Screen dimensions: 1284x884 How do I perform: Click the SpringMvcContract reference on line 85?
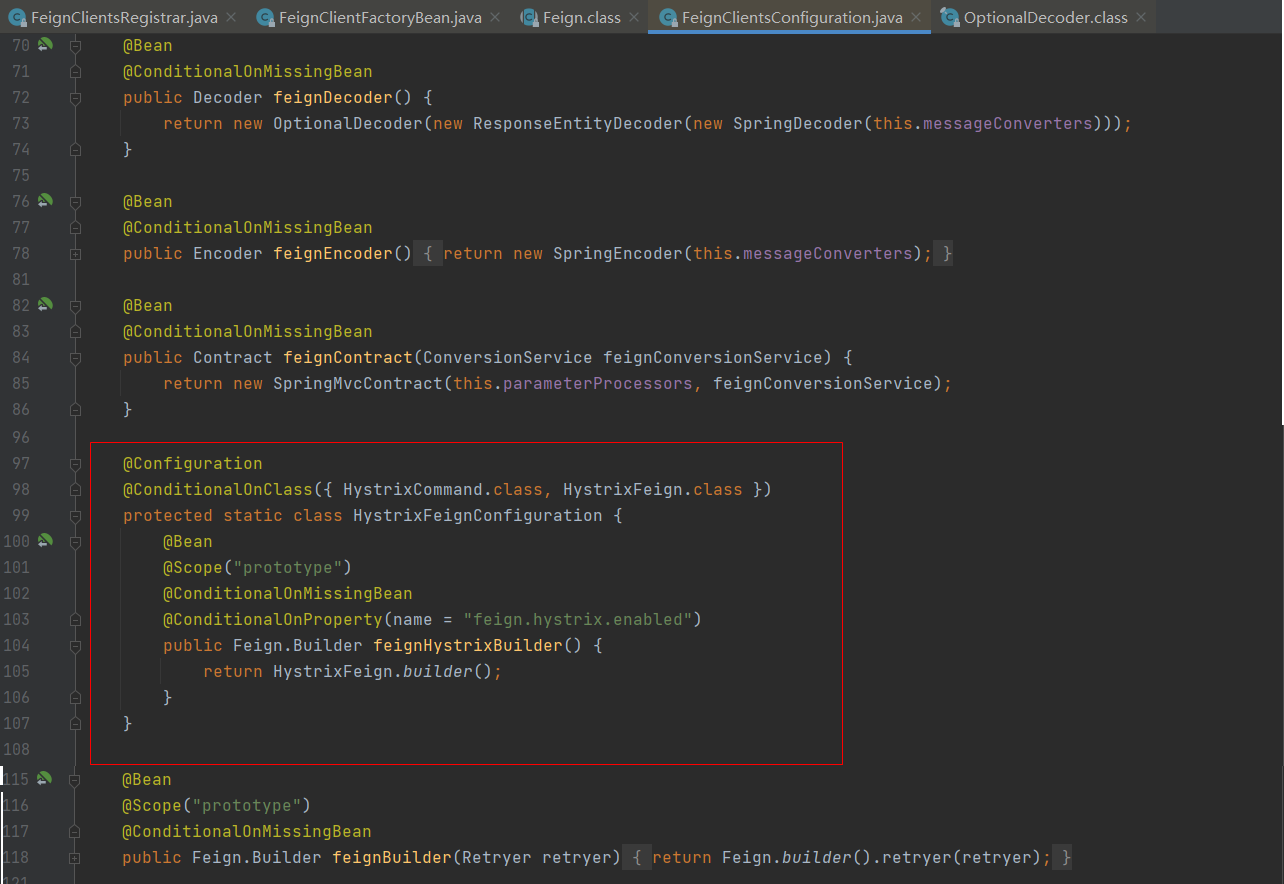click(358, 384)
